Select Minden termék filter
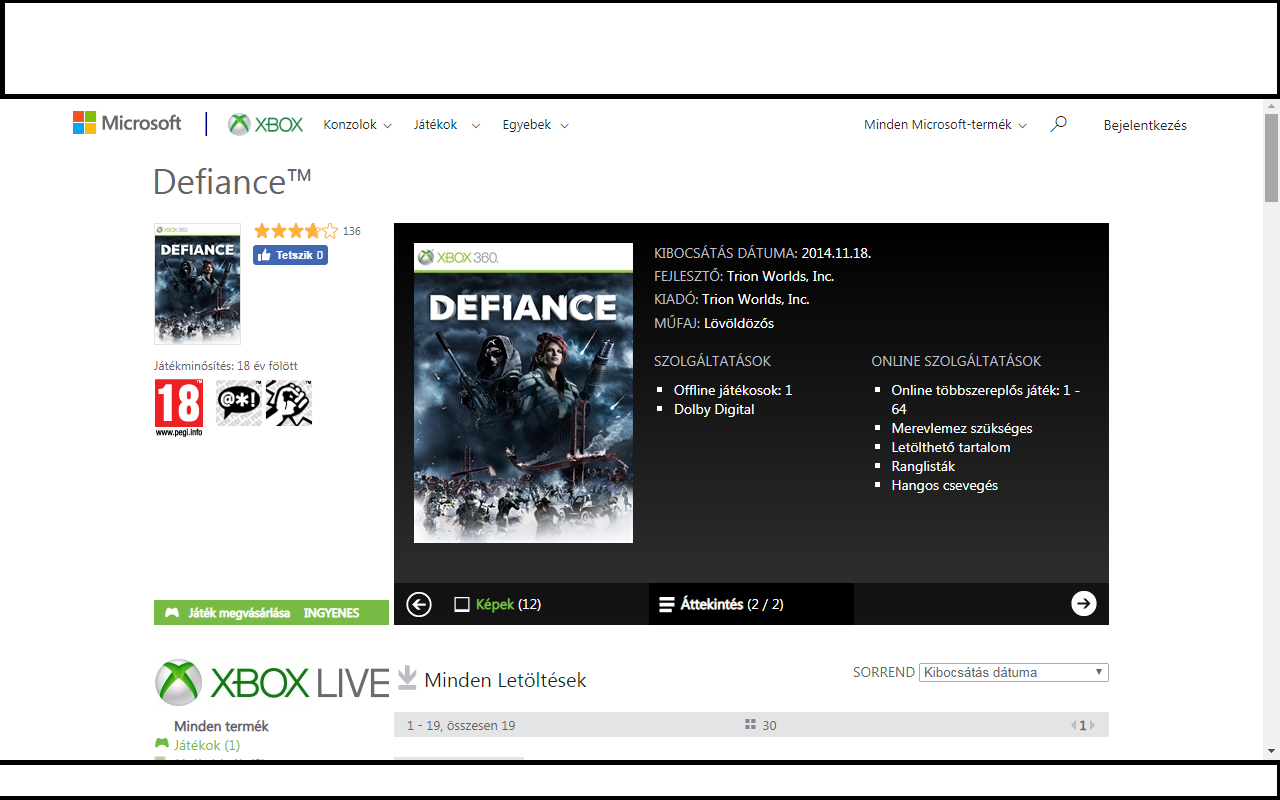Image resolution: width=1280 pixels, height=800 pixels. (221, 726)
